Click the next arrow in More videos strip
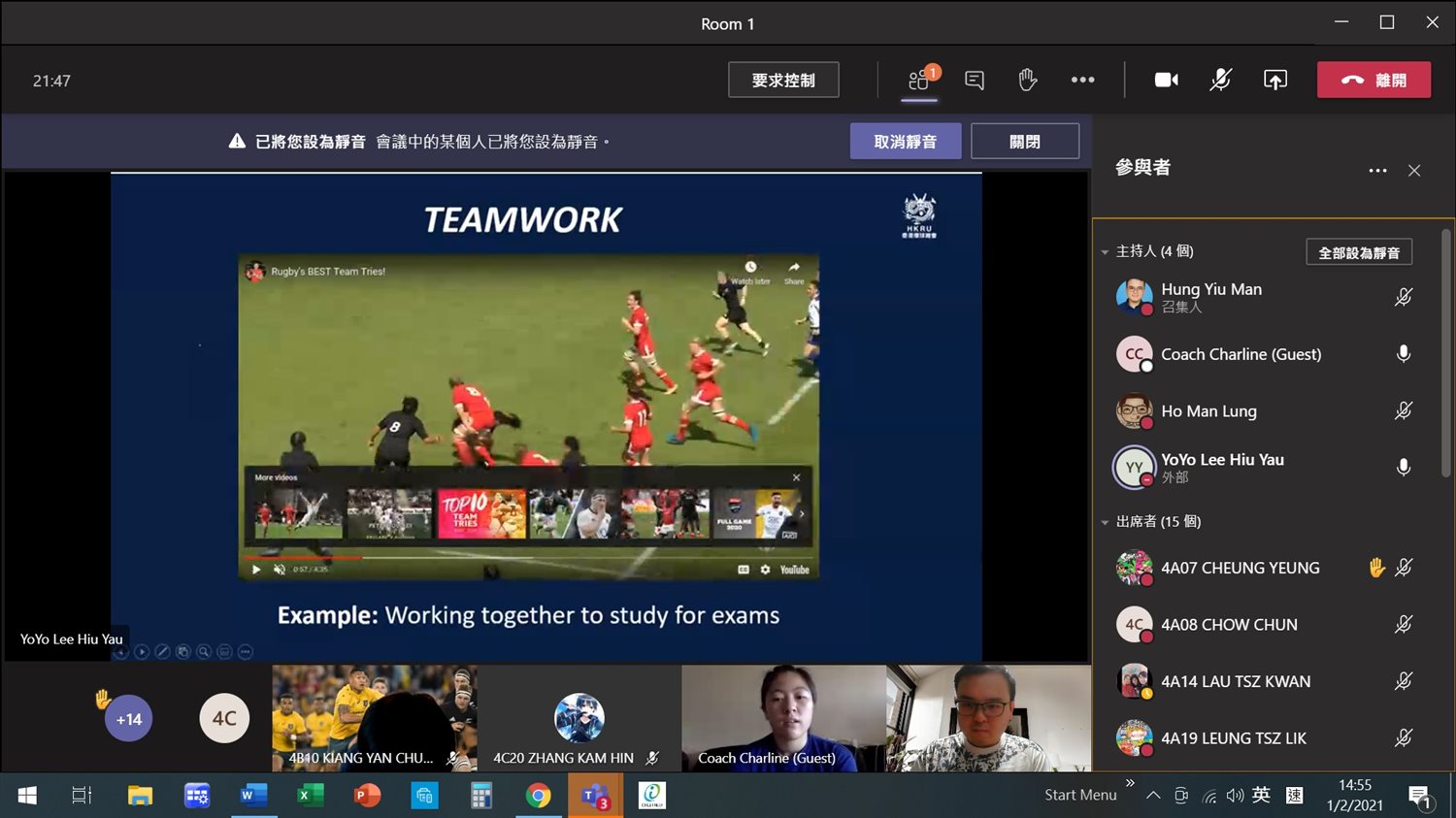The height and width of the screenshot is (818, 1456). click(x=802, y=514)
